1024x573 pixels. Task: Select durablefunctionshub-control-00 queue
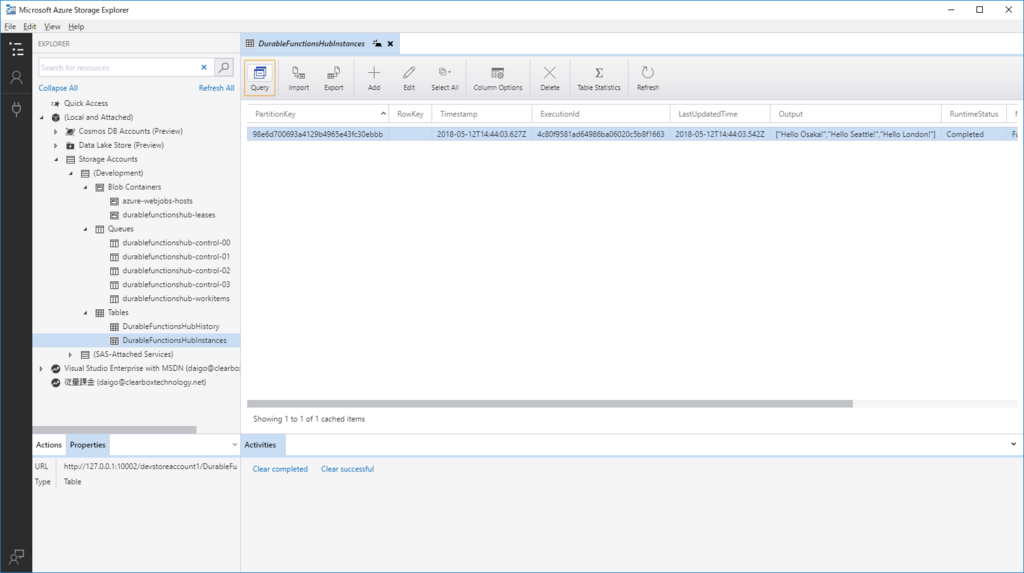[176, 243]
